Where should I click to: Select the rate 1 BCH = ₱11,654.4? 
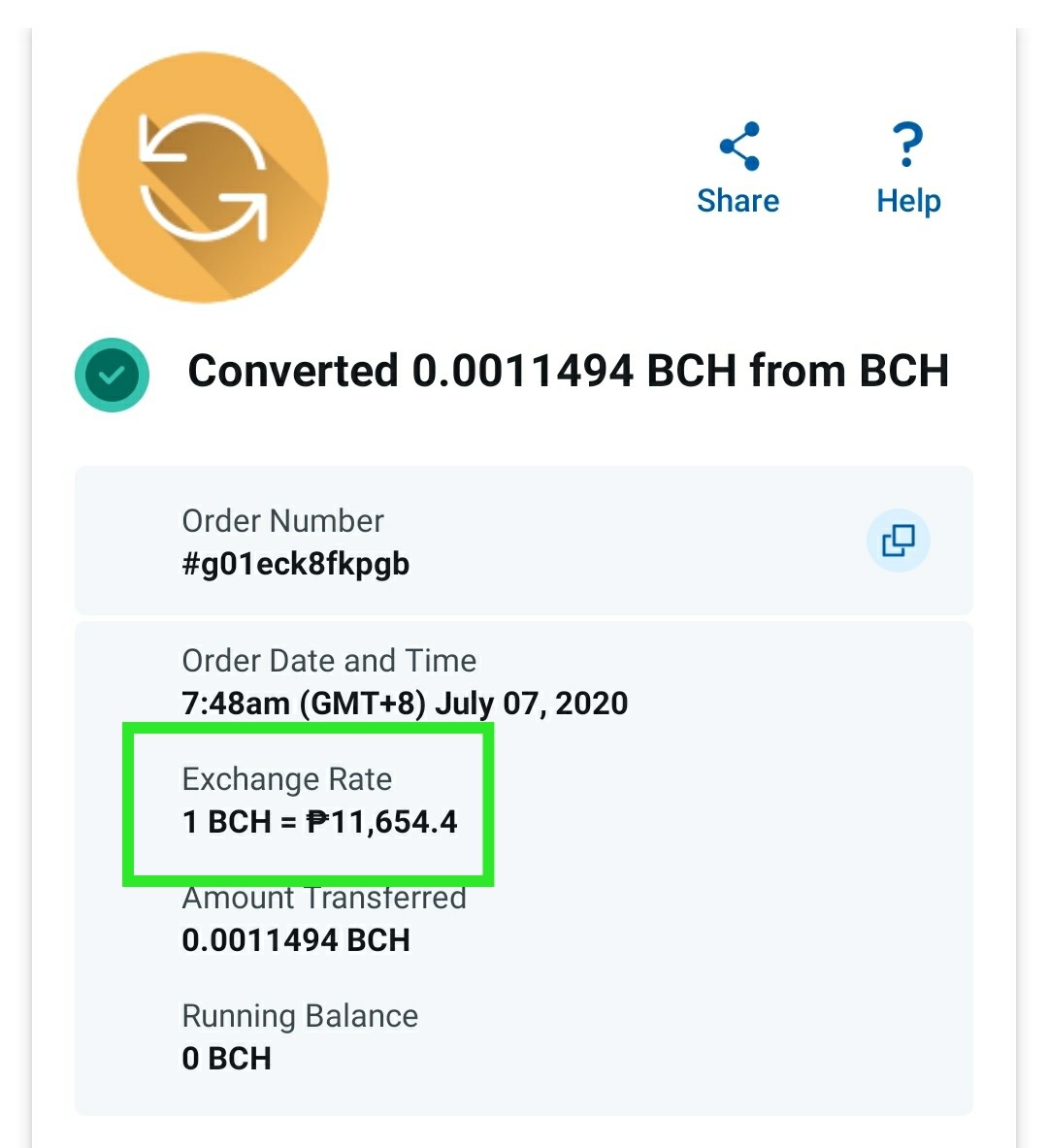tap(319, 822)
